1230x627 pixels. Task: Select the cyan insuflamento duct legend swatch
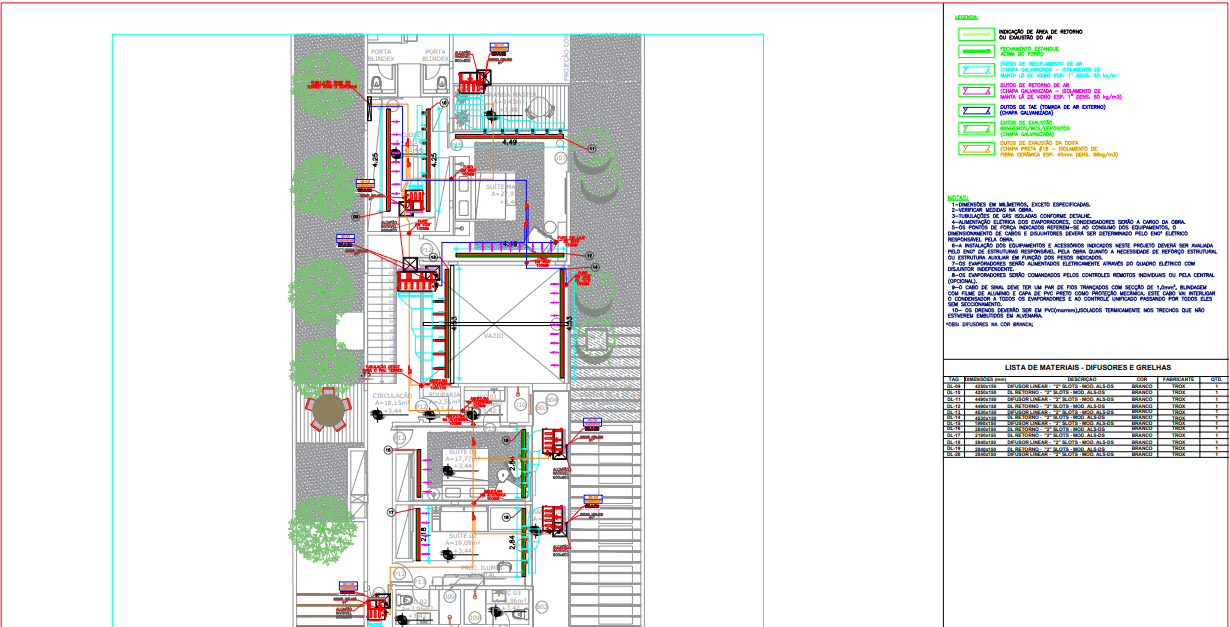coord(974,70)
